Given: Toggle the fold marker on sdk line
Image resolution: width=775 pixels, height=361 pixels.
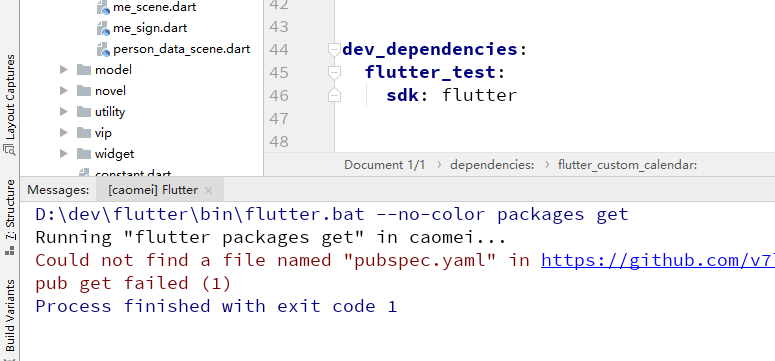Looking at the screenshot, I should point(335,95).
